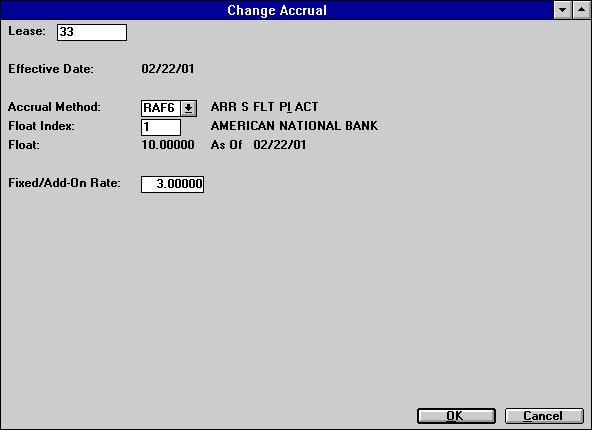
Task: Focus the Lease number field
Action: [x=92, y=32]
